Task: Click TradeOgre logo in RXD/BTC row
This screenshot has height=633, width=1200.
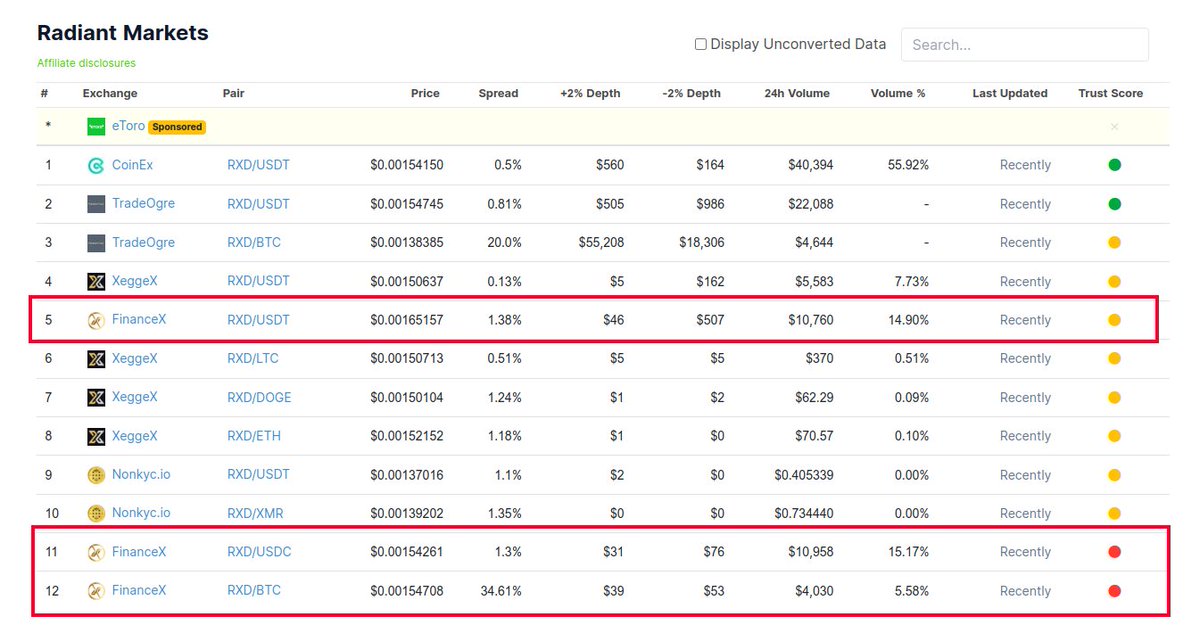Action: (96, 243)
